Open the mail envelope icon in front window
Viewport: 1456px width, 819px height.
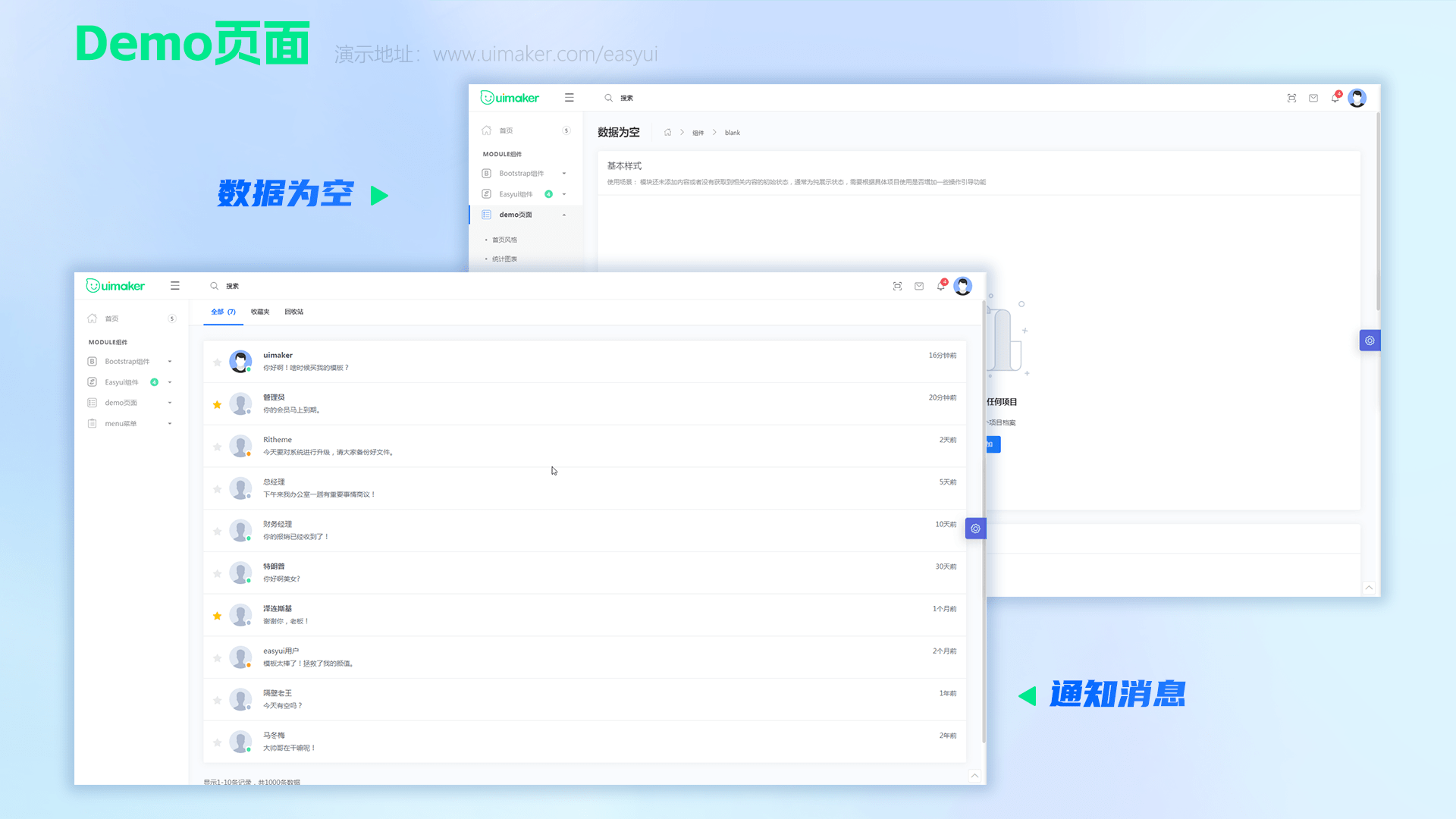[919, 286]
